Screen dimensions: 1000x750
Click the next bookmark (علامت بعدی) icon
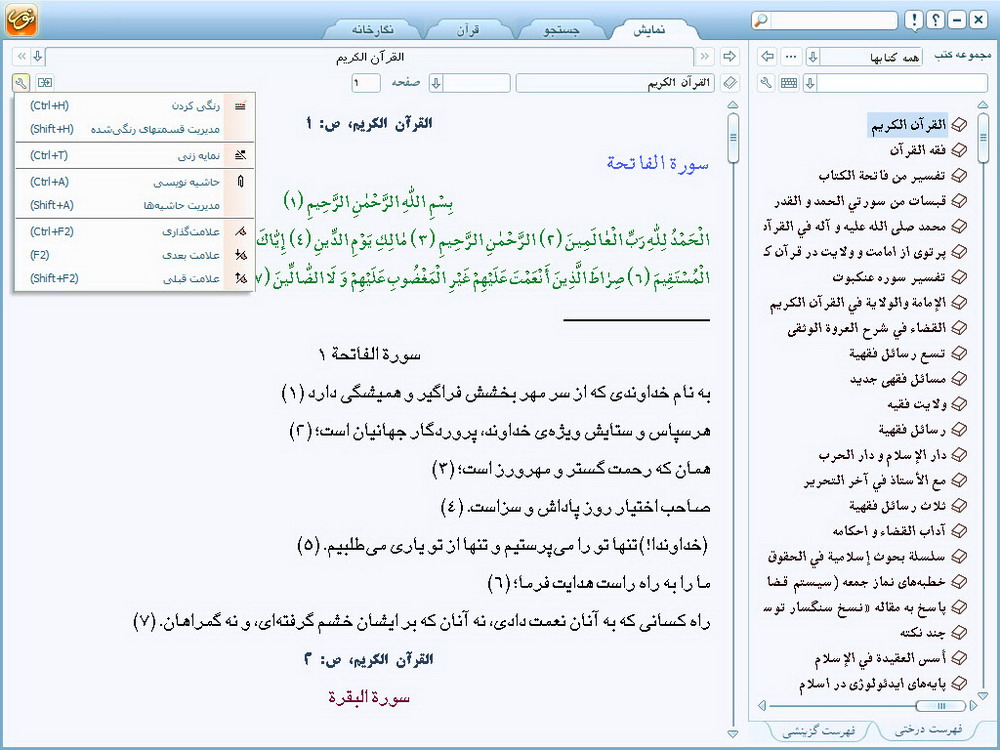coord(239,255)
